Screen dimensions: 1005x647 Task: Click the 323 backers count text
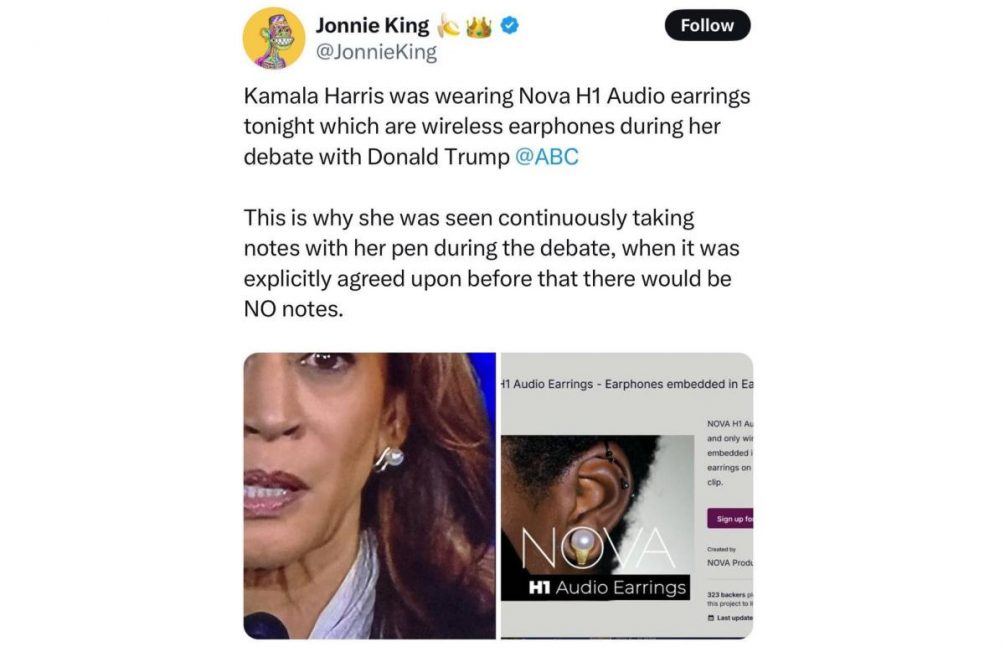(726, 595)
